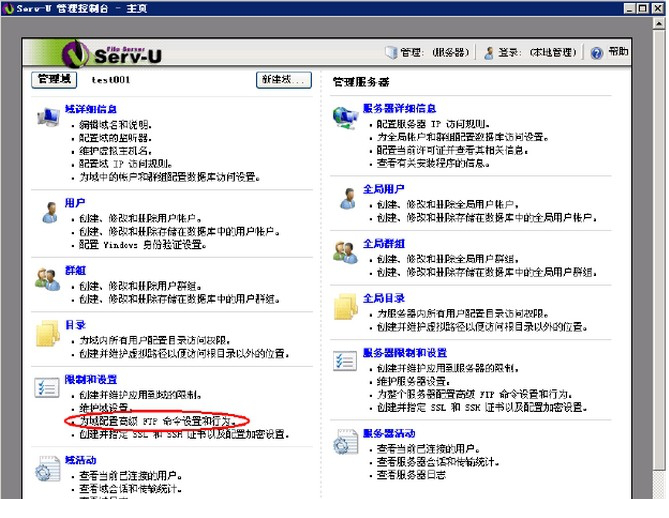Open the 域活动 link
This screenshot has height=518, width=669.
coord(81,460)
